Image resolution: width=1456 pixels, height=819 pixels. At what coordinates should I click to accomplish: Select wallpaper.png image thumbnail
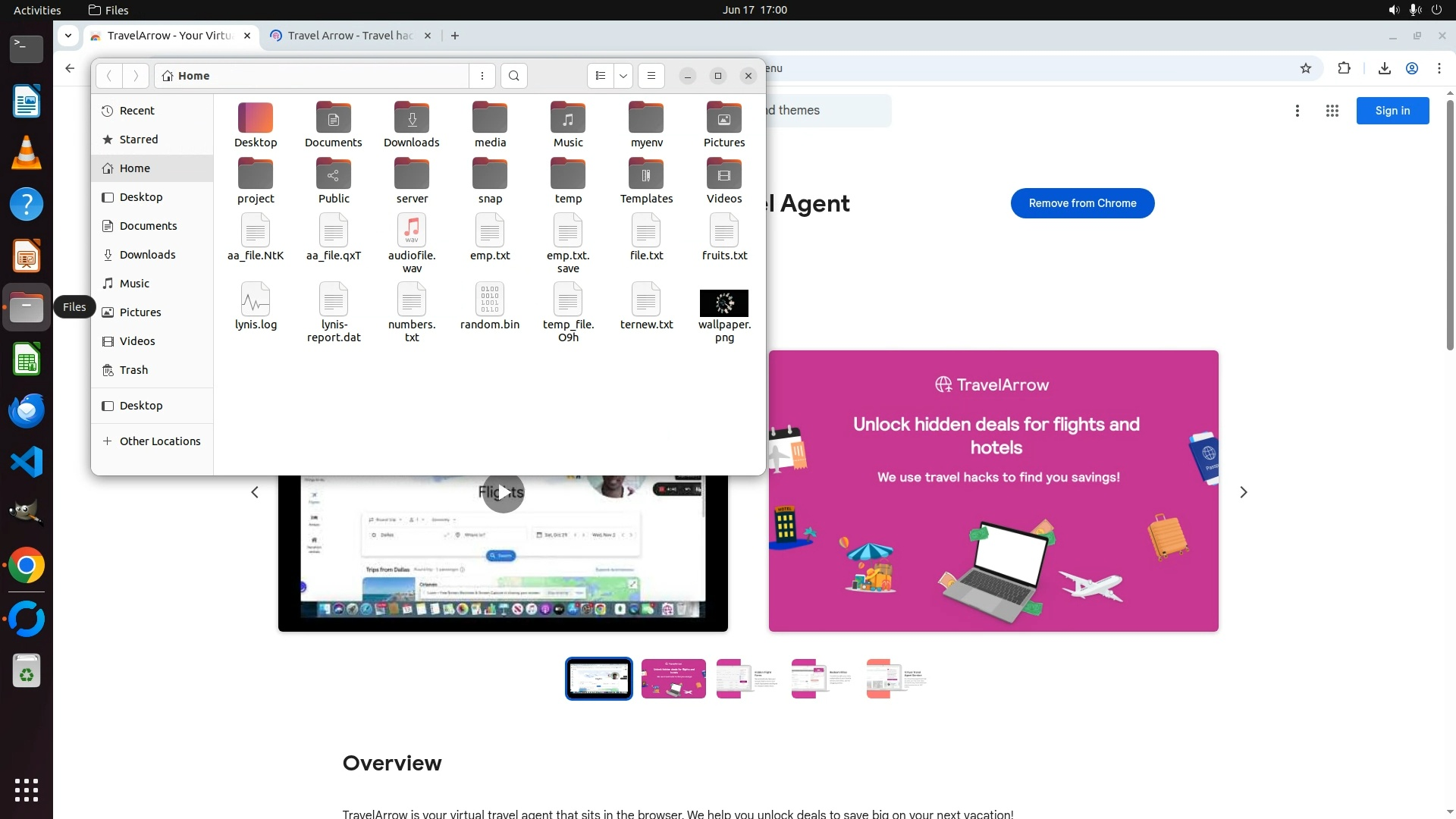click(724, 303)
